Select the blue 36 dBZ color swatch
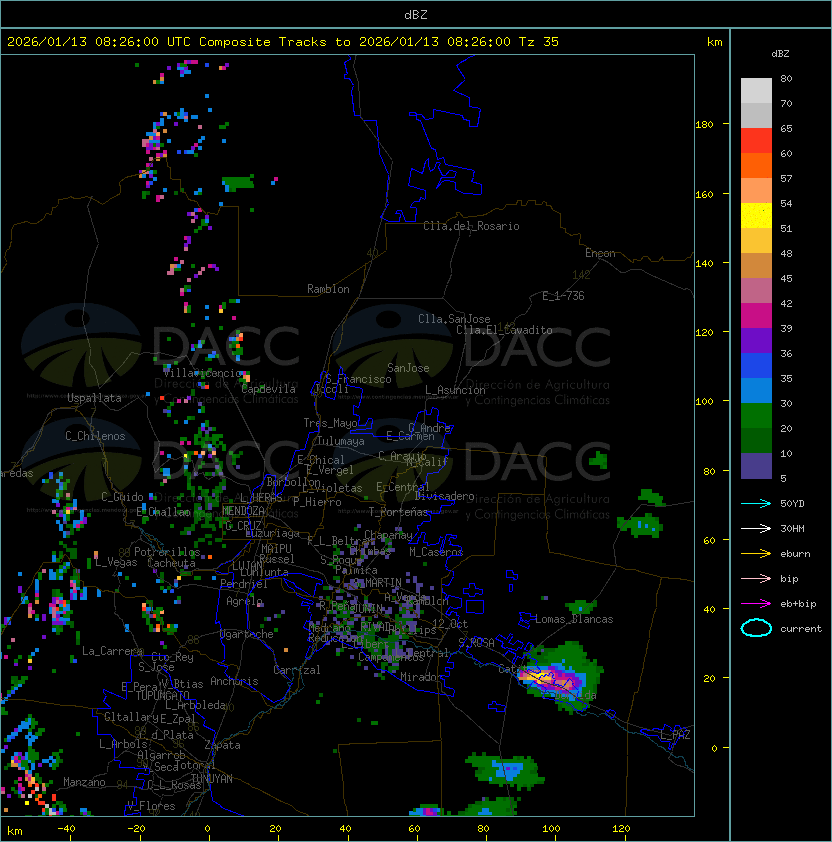The width and height of the screenshot is (832, 842). (x=756, y=366)
